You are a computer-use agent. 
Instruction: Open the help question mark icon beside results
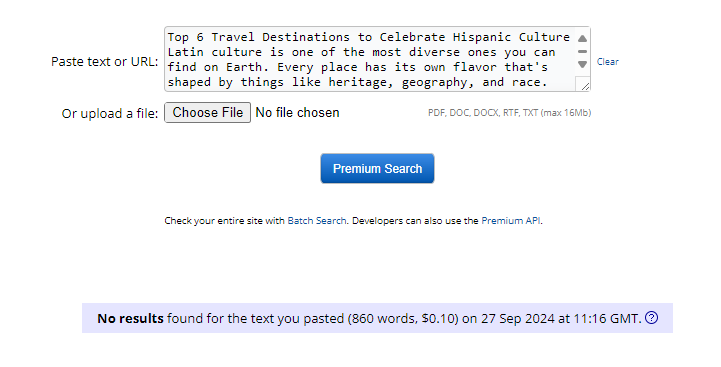651,317
